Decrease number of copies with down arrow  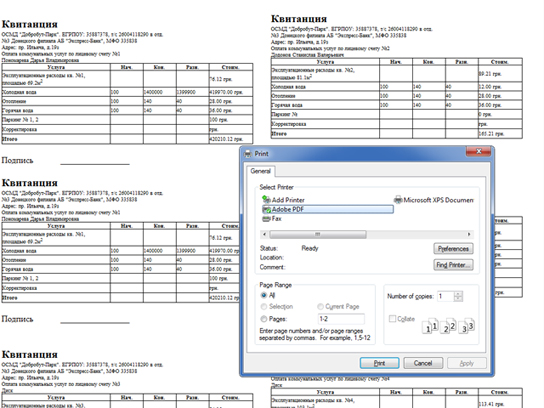[x=458, y=299]
